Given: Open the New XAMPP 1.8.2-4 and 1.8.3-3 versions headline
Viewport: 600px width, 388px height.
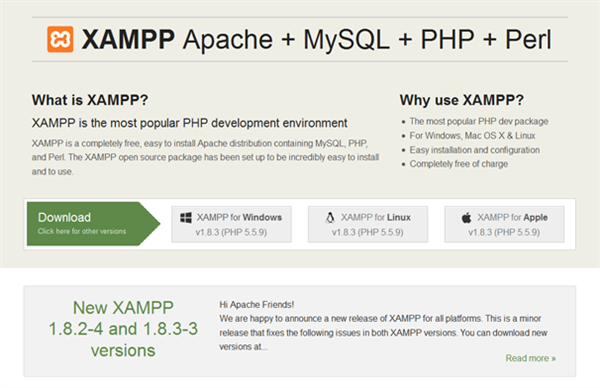Looking at the screenshot, I should [x=123, y=329].
